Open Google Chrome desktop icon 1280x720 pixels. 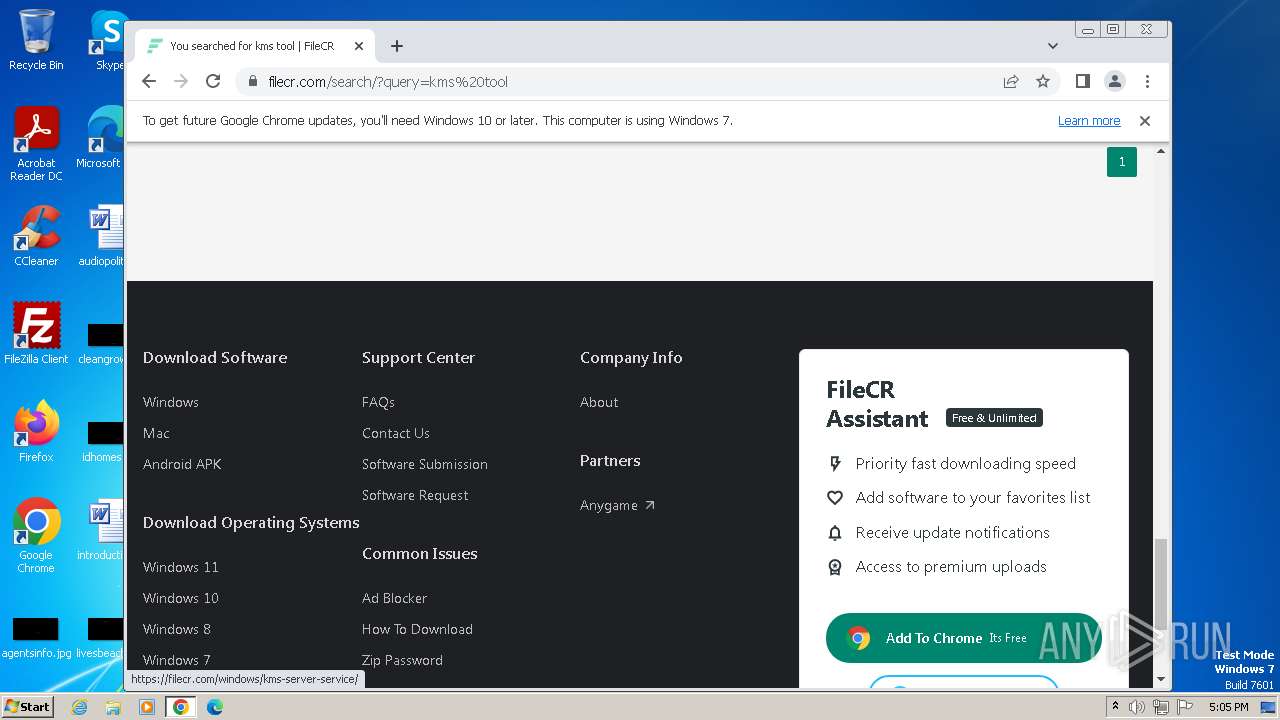[x=36, y=536]
